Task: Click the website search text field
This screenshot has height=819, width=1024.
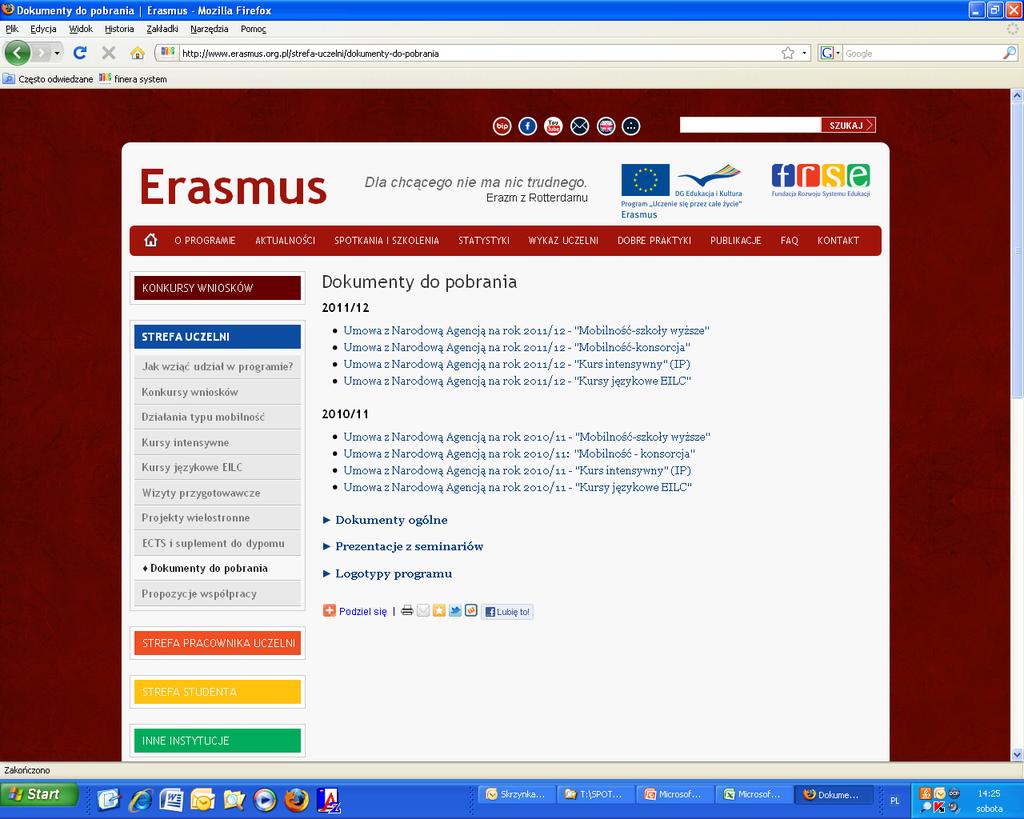Action: 750,125
